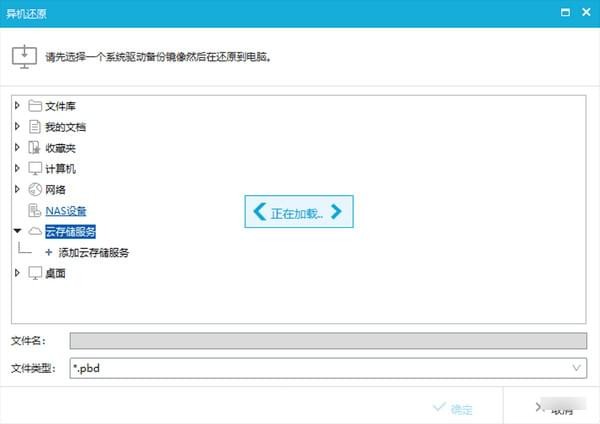This screenshot has width=600, height=424.
Task: Expand the 桌面 tree node
Action: [17, 272]
